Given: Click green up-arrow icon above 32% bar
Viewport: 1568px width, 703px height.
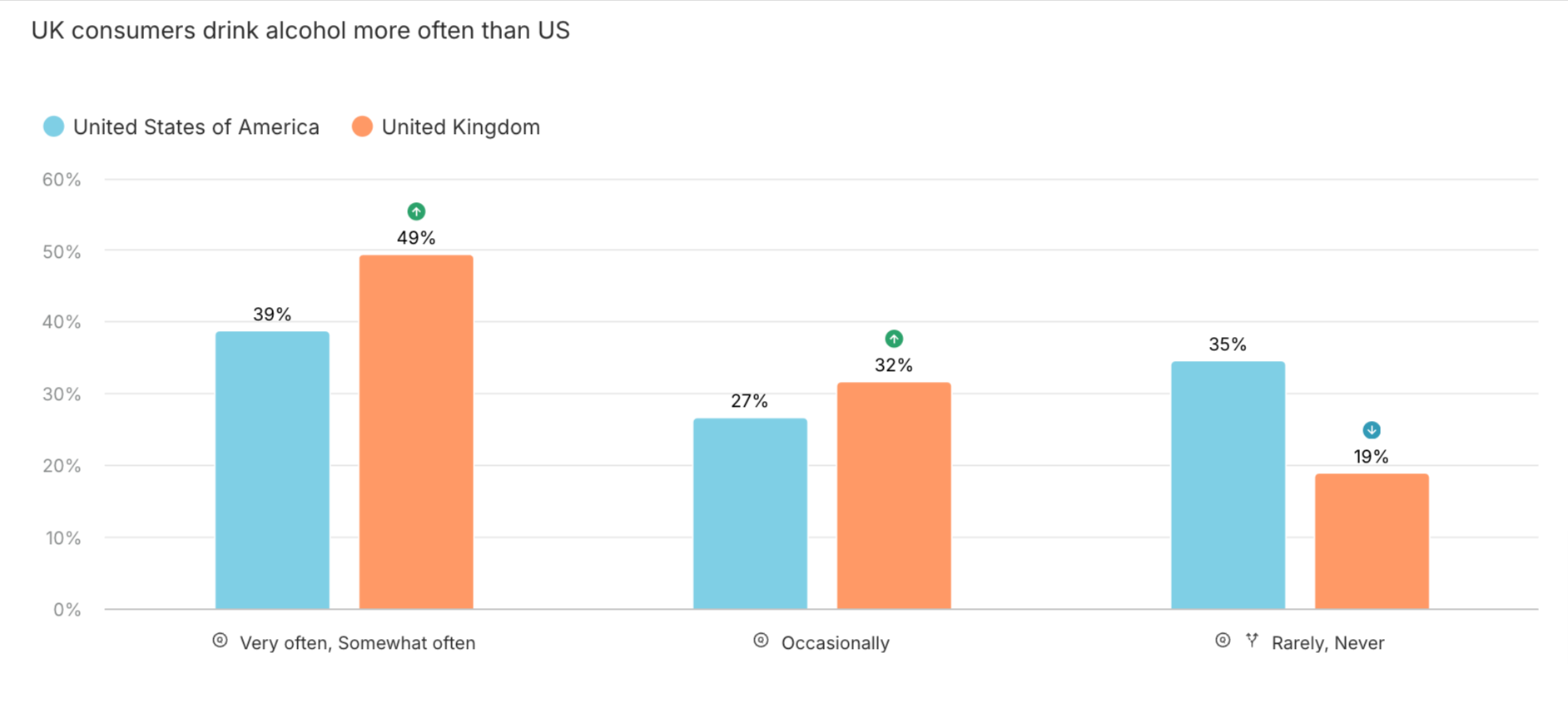Looking at the screenshot, I should point(894,339).
